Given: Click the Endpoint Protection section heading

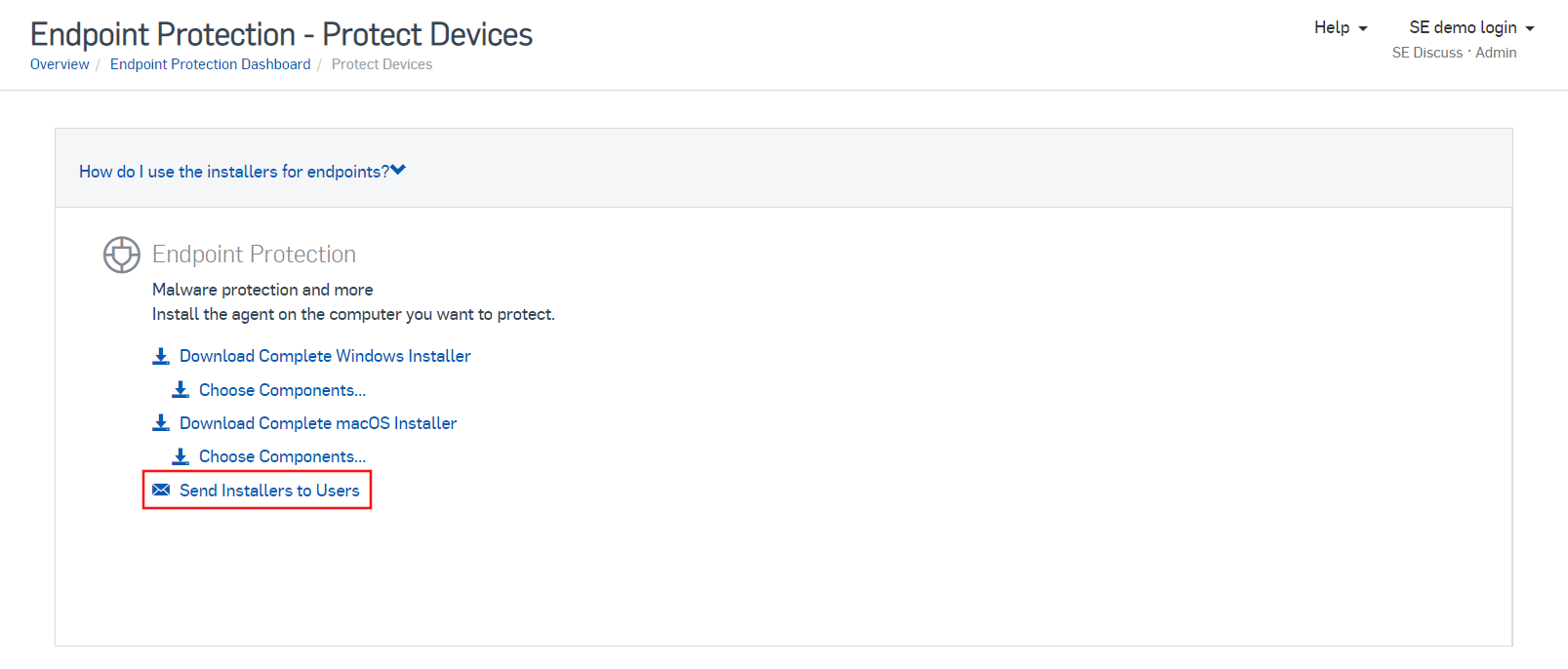Looking at the screenshot, I should [254, 255].
